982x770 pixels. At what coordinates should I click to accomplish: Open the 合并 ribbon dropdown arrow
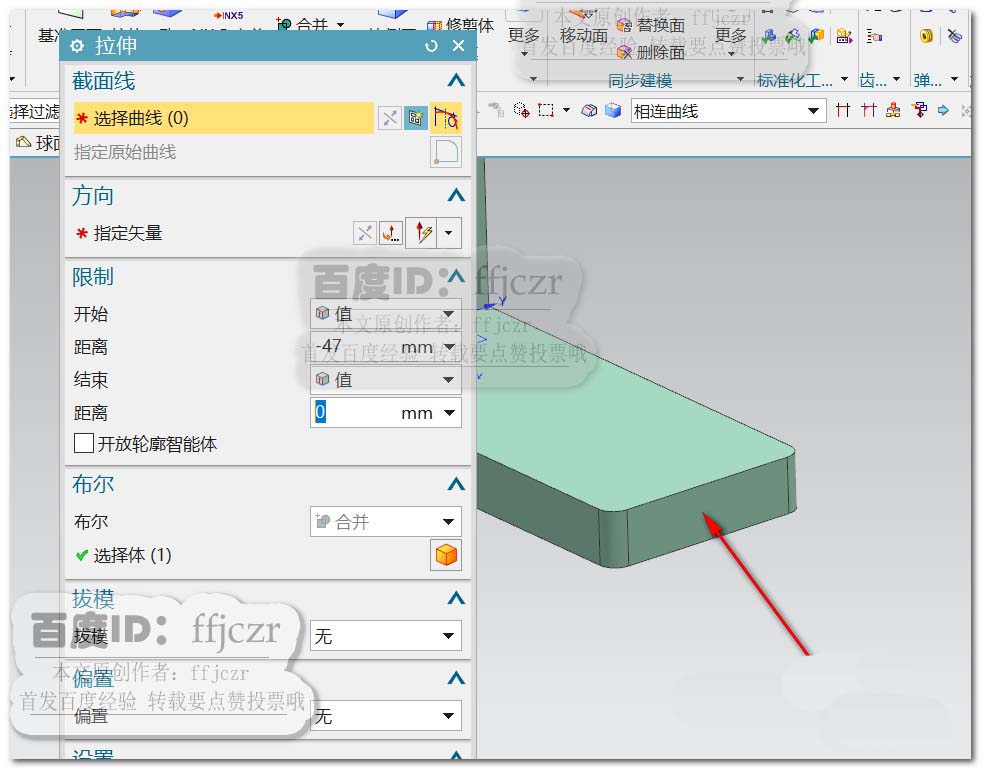[341, 25]
